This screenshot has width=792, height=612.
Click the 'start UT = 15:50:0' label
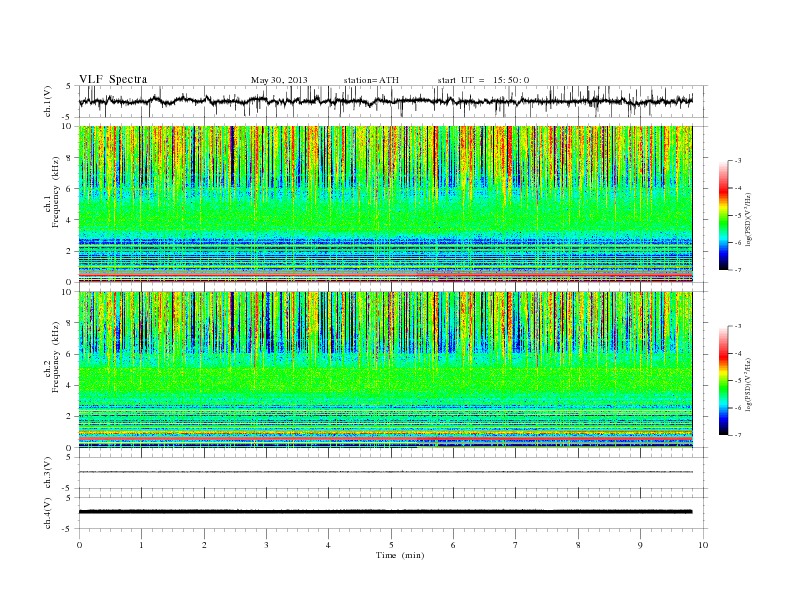483,80
